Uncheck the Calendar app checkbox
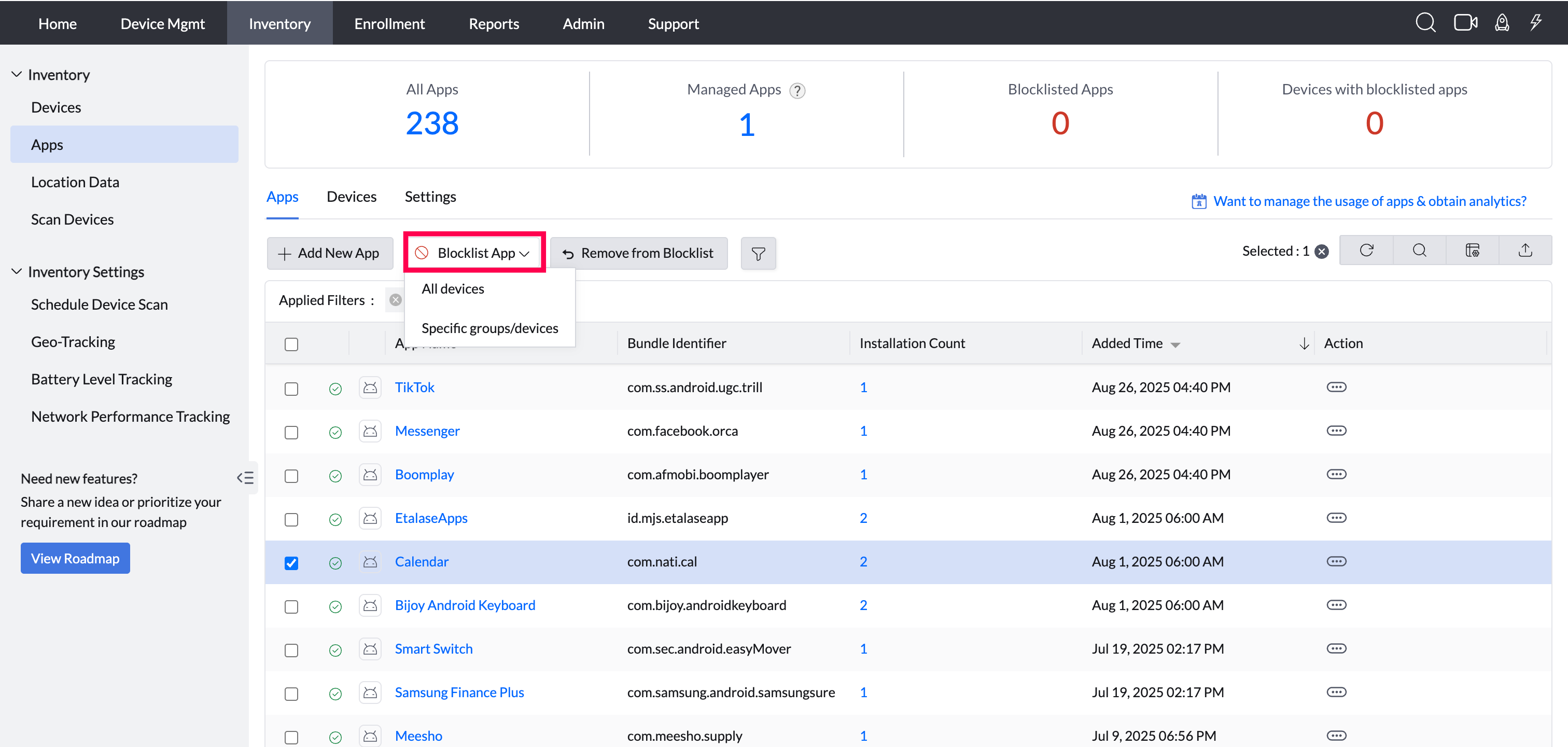The image size is (1568, 747). coord(291,562)
